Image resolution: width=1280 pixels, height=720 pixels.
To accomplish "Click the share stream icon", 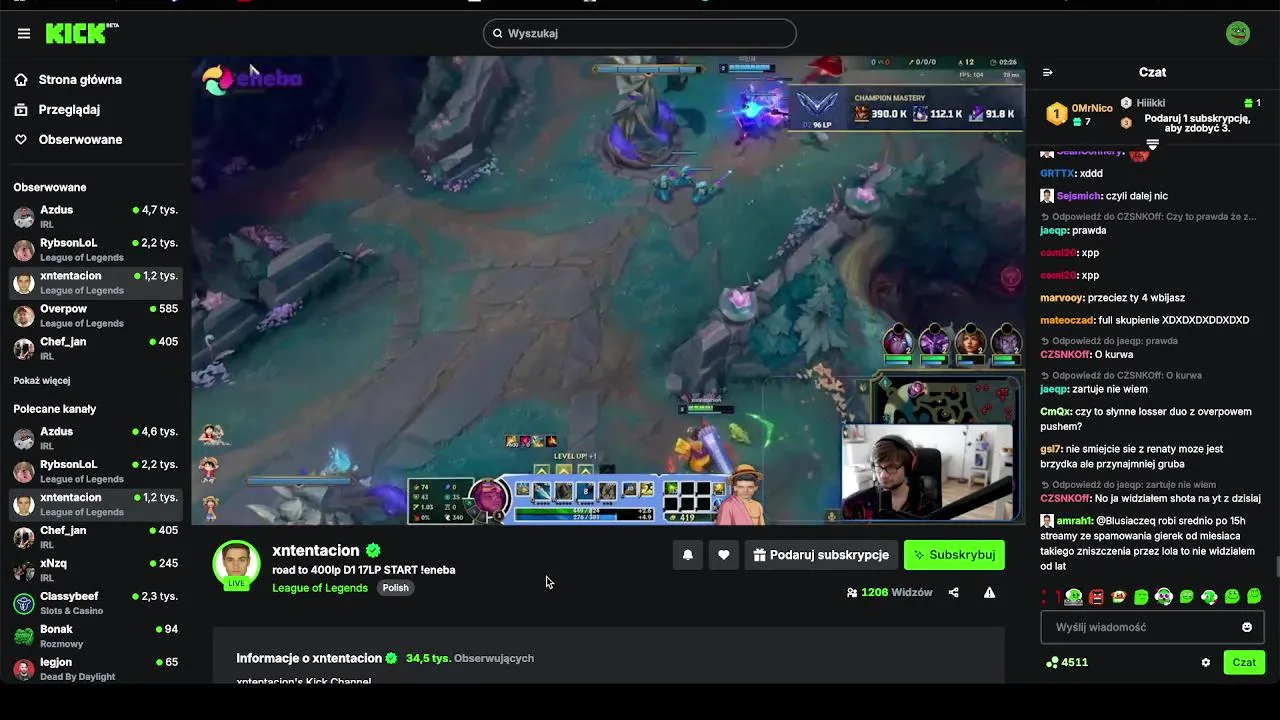I will coord(953,592).
